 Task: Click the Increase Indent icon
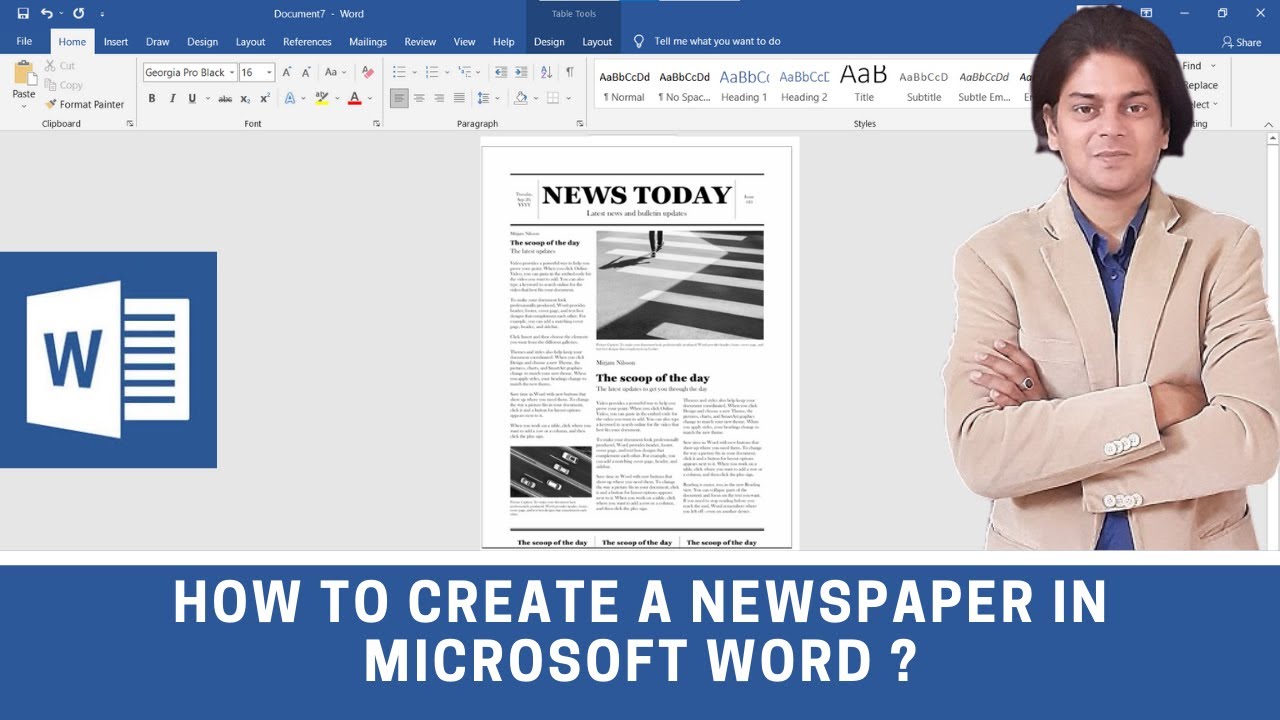click(521, 72)
